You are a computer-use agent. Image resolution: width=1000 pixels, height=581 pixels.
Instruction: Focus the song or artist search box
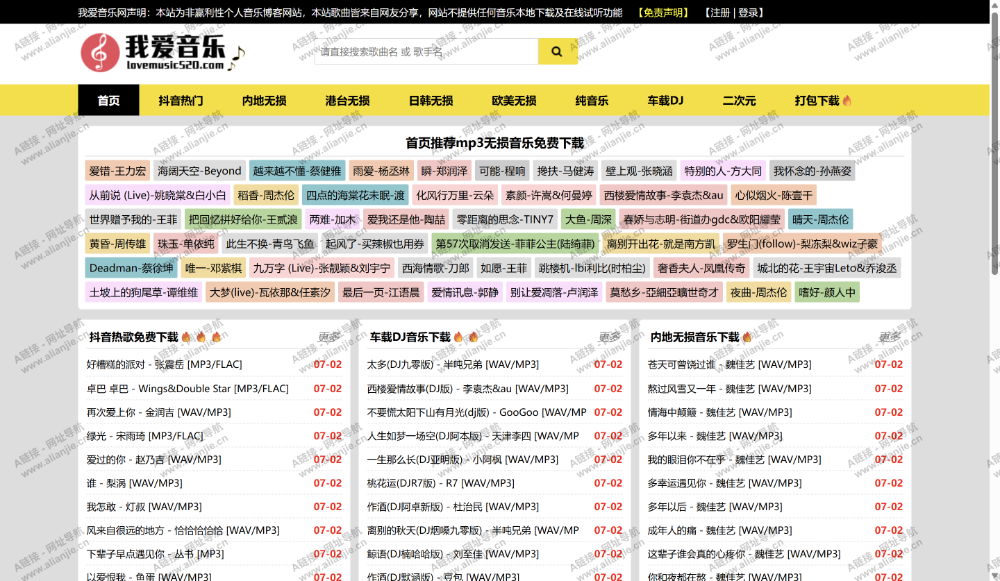[x=426, y=52]
